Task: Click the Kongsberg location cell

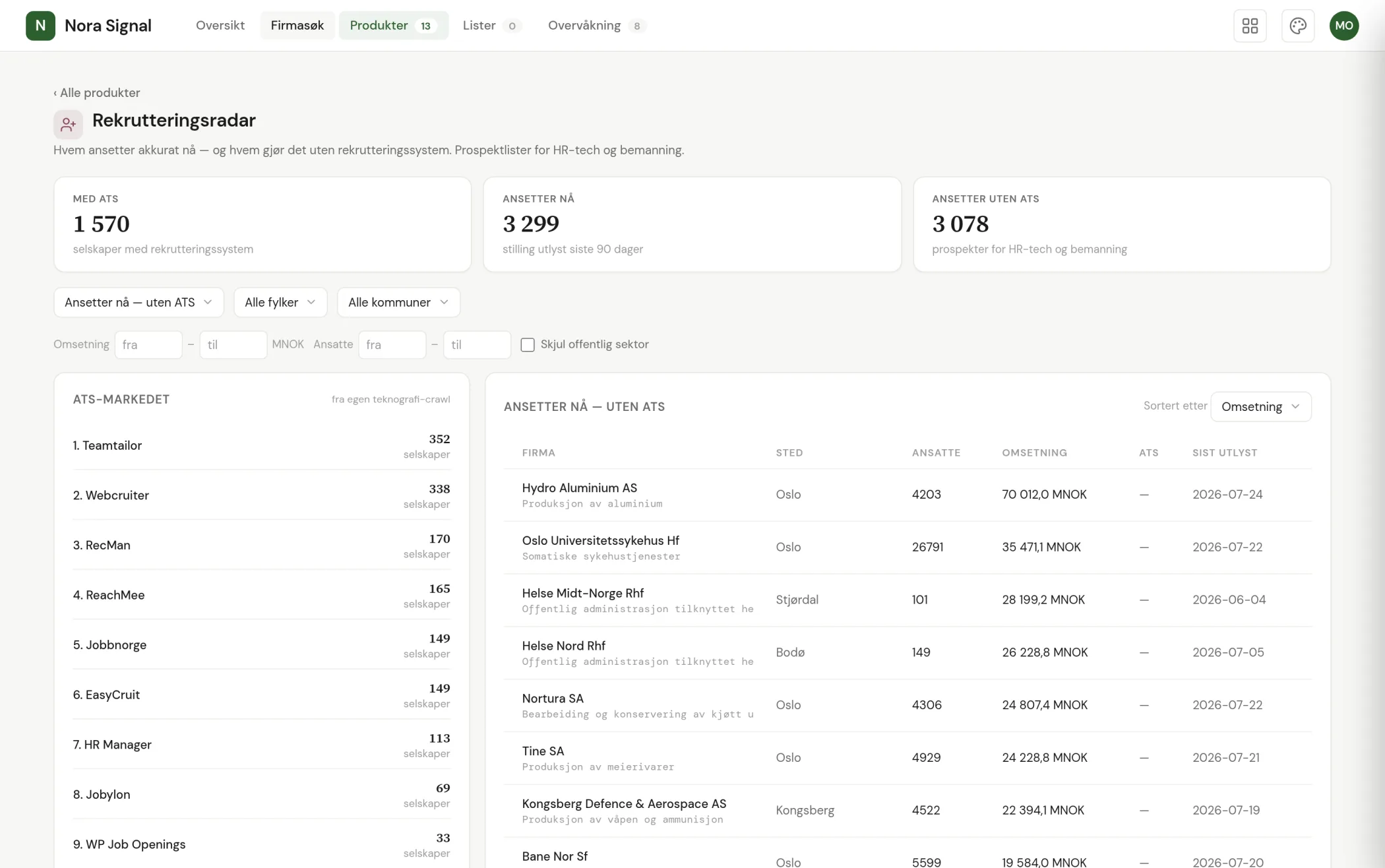Action: pos(805,811)
